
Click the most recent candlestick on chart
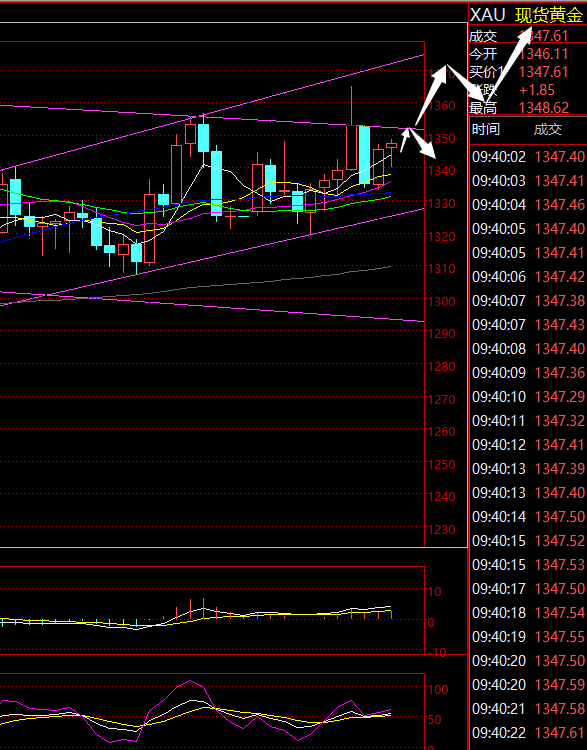pyautogui.click(x=391, y=152)
